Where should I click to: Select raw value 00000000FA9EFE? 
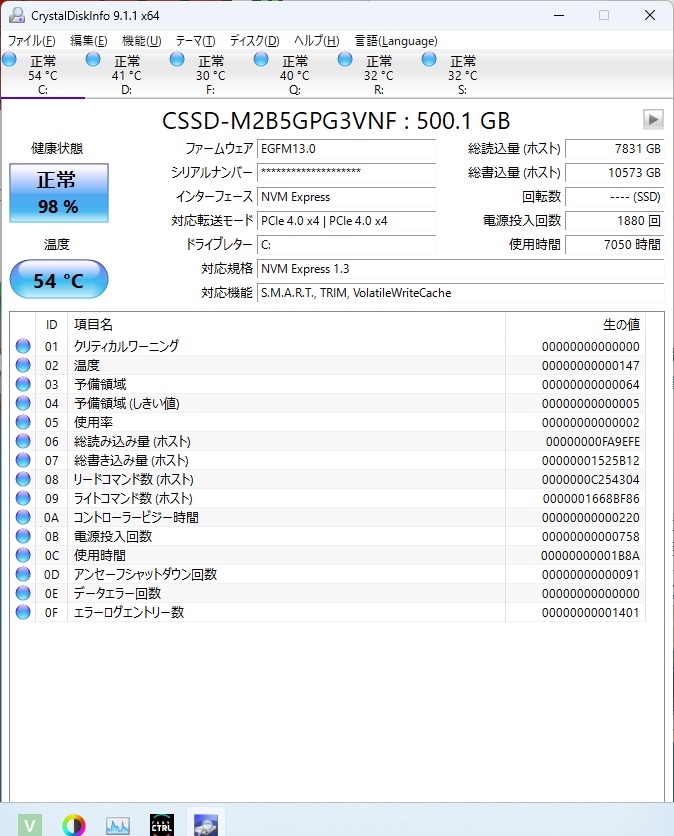coord(592,441)
